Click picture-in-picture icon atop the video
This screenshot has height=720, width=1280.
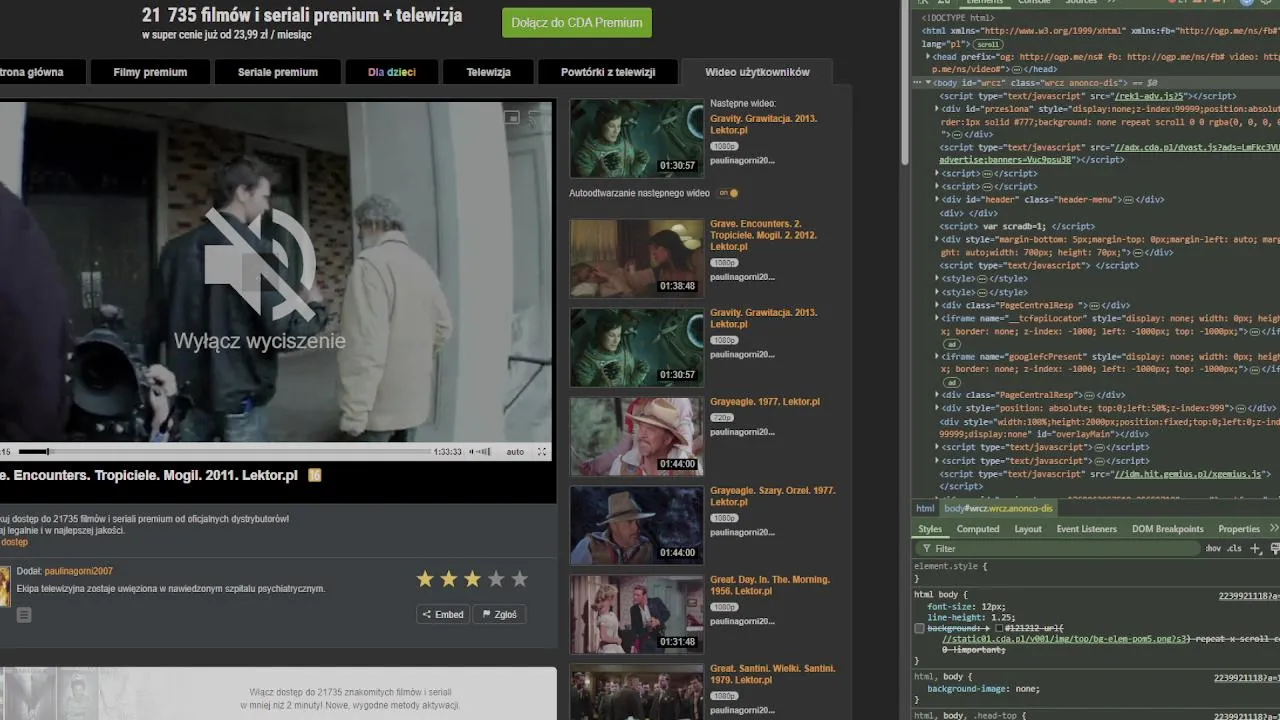coord(512,118)
